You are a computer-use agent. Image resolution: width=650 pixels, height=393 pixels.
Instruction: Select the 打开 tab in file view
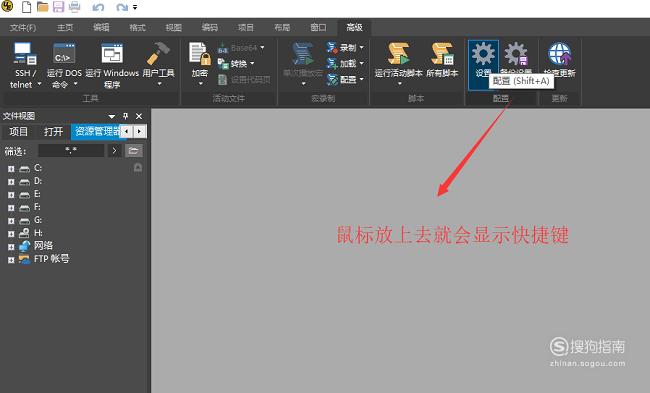(53, 132)
